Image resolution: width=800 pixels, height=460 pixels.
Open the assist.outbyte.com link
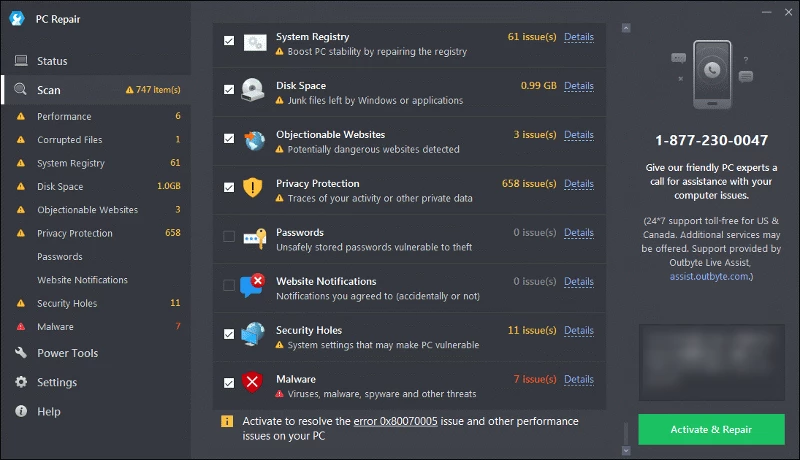(x=709, y=276)
